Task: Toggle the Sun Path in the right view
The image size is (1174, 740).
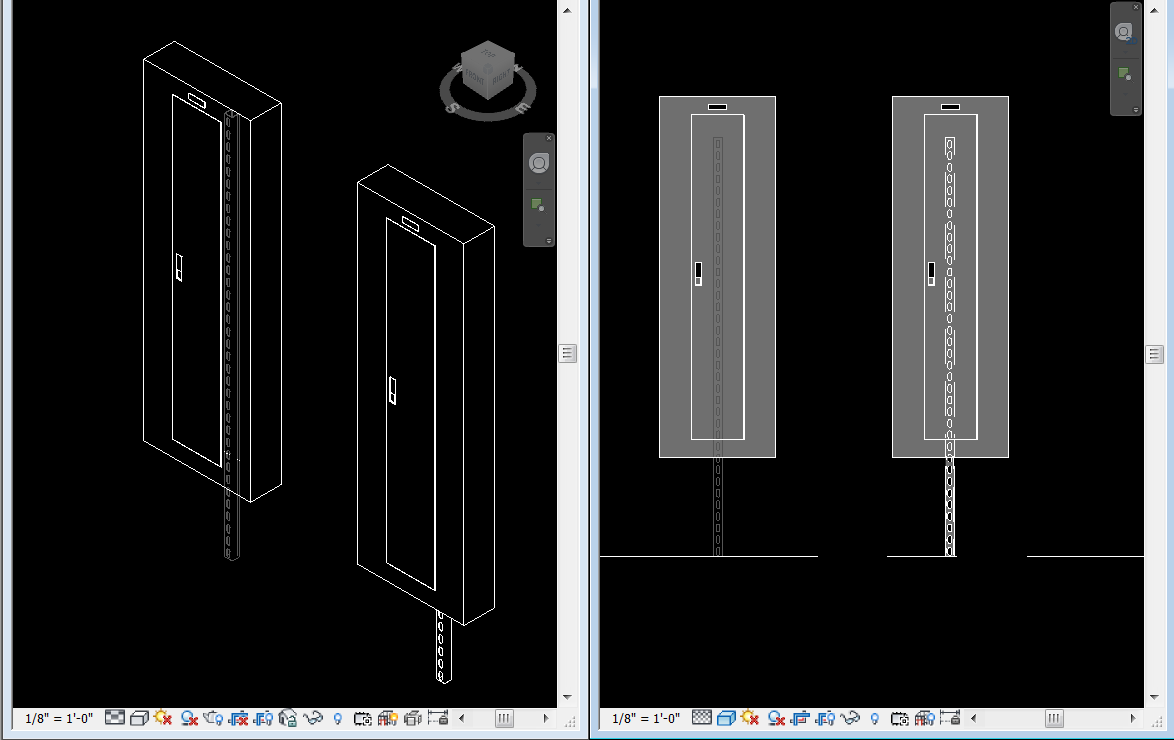Action: (748, 717)
